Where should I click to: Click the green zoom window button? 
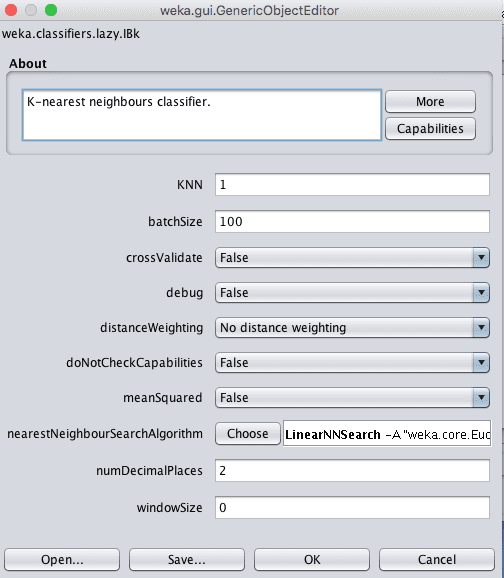[x=51, y=10]
